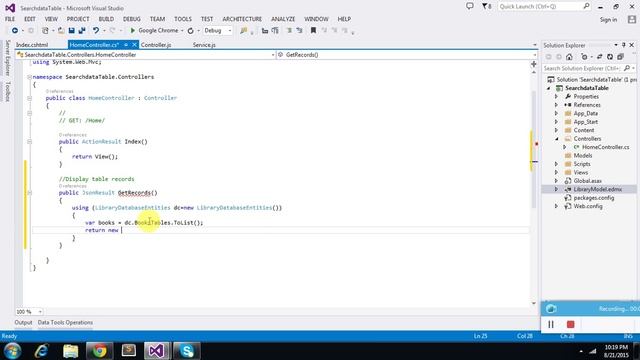
Task: Open the Server Explorer side tab
Action: tap(7, 58)
